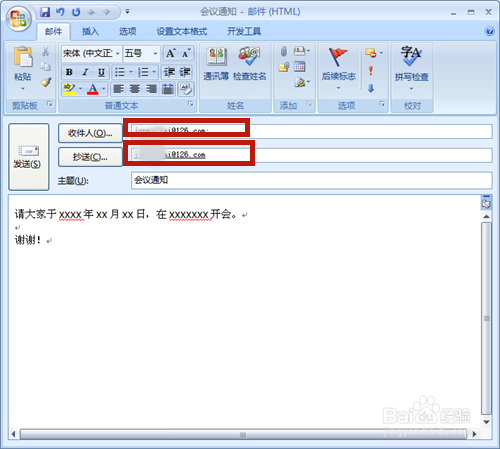500x449 pixels.
Task: Click the 收件人(O)... button
Action: (90, 133)
